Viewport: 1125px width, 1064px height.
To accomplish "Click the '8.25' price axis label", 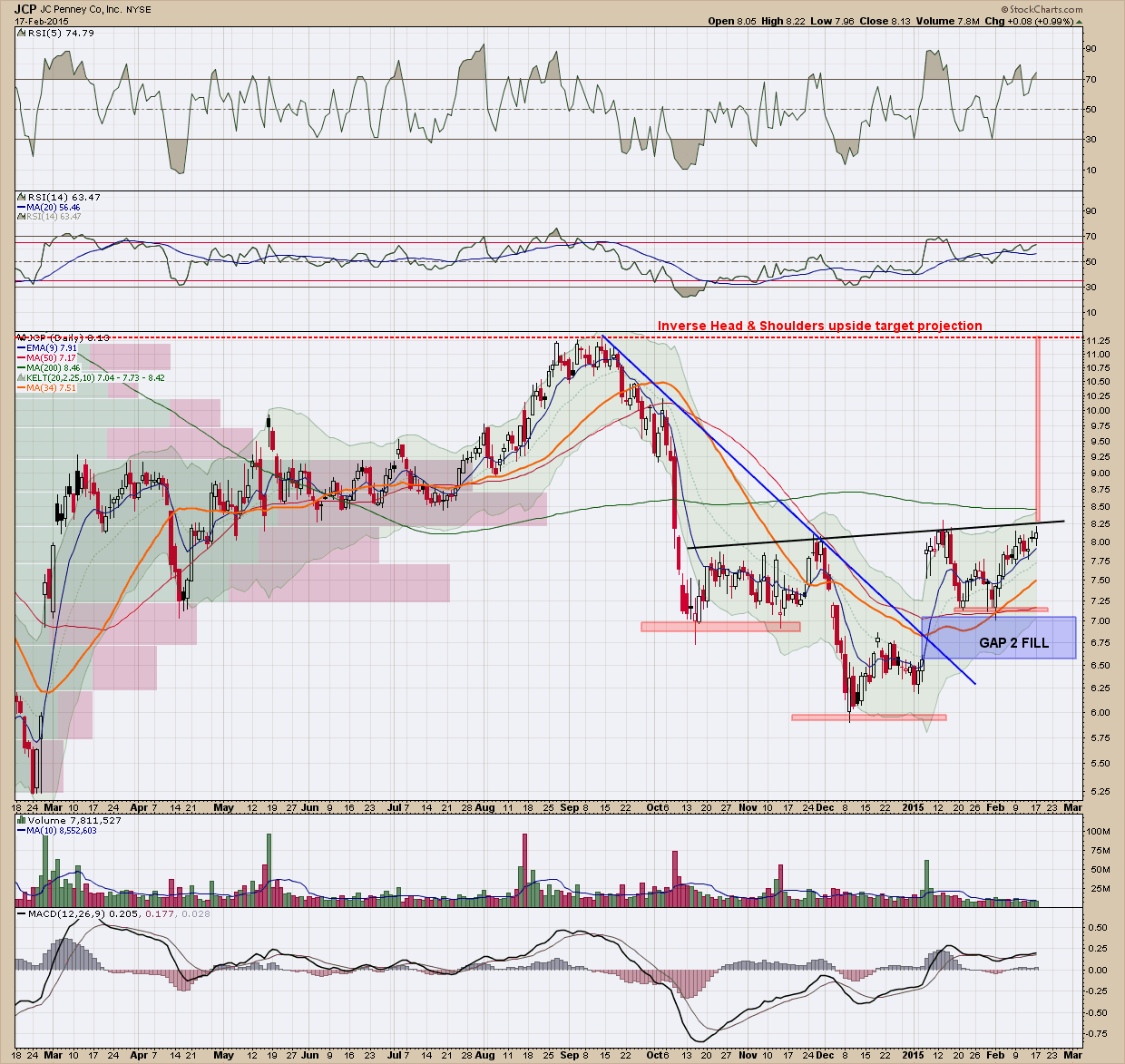I will pos(1101,524).
